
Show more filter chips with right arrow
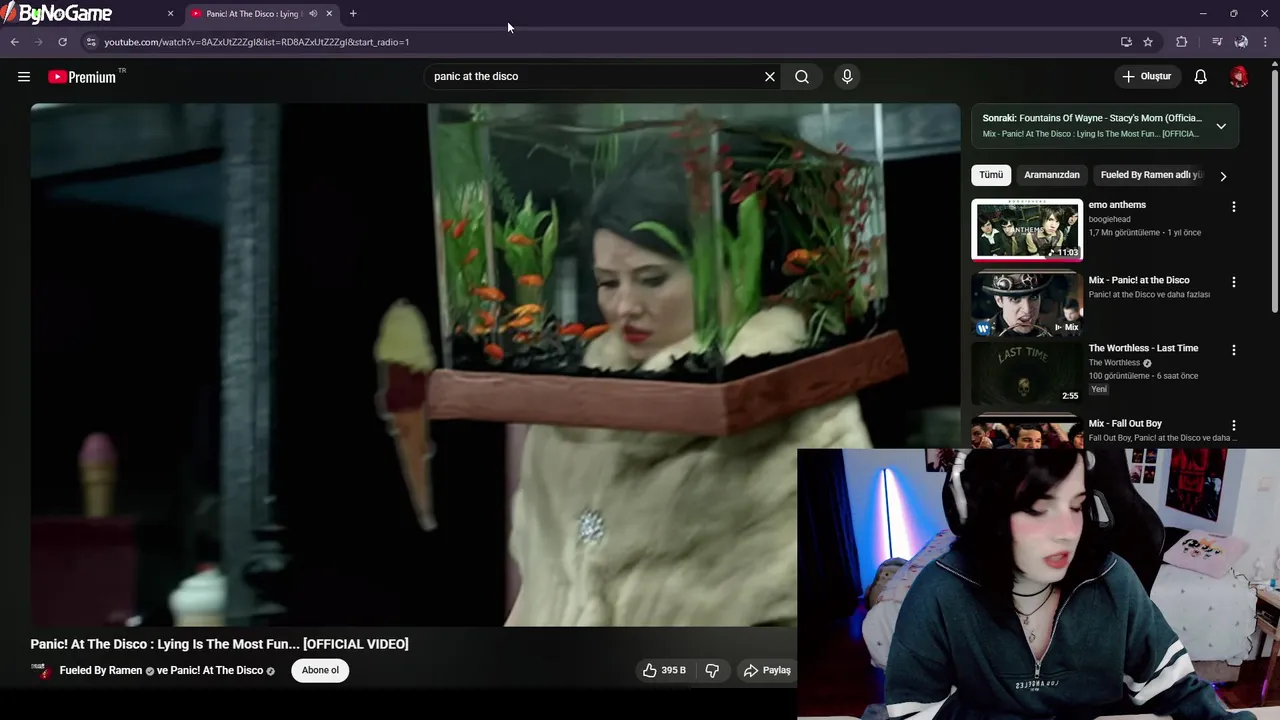1222,176
